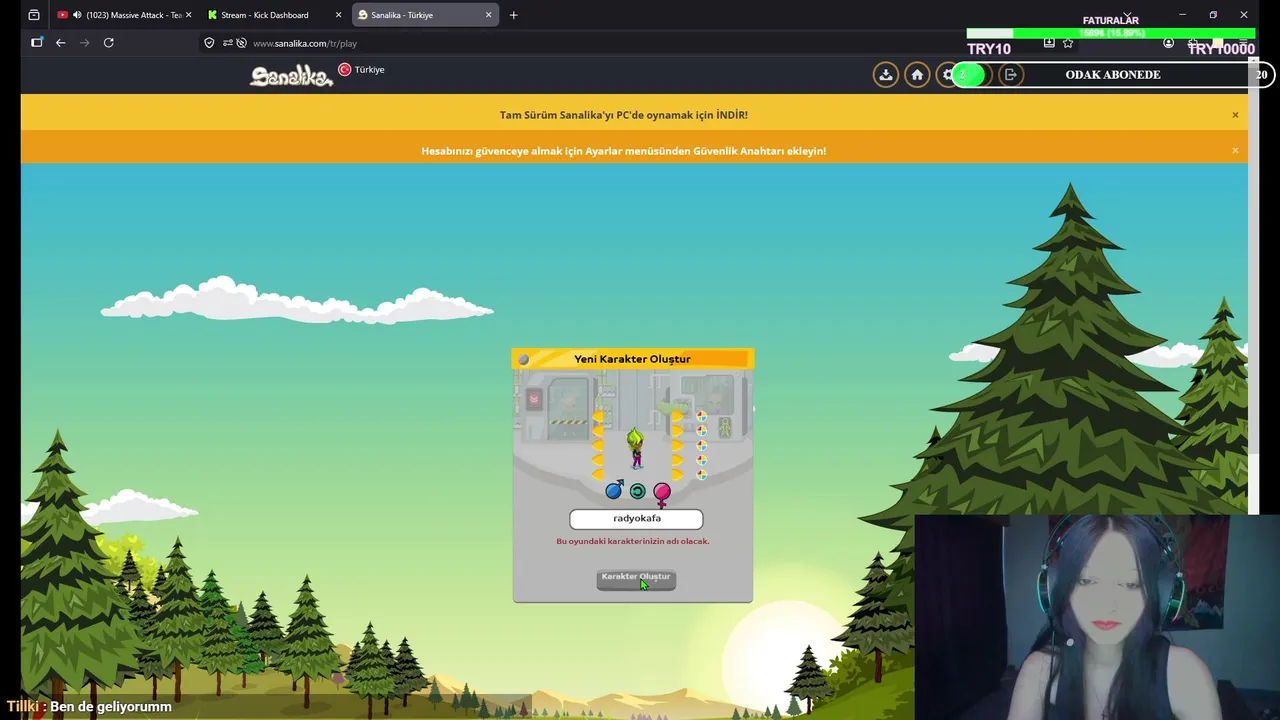Screen dimensions: 1280x720
Task: Click the third left yellow arrow beside character
Action: coord(598,445)
